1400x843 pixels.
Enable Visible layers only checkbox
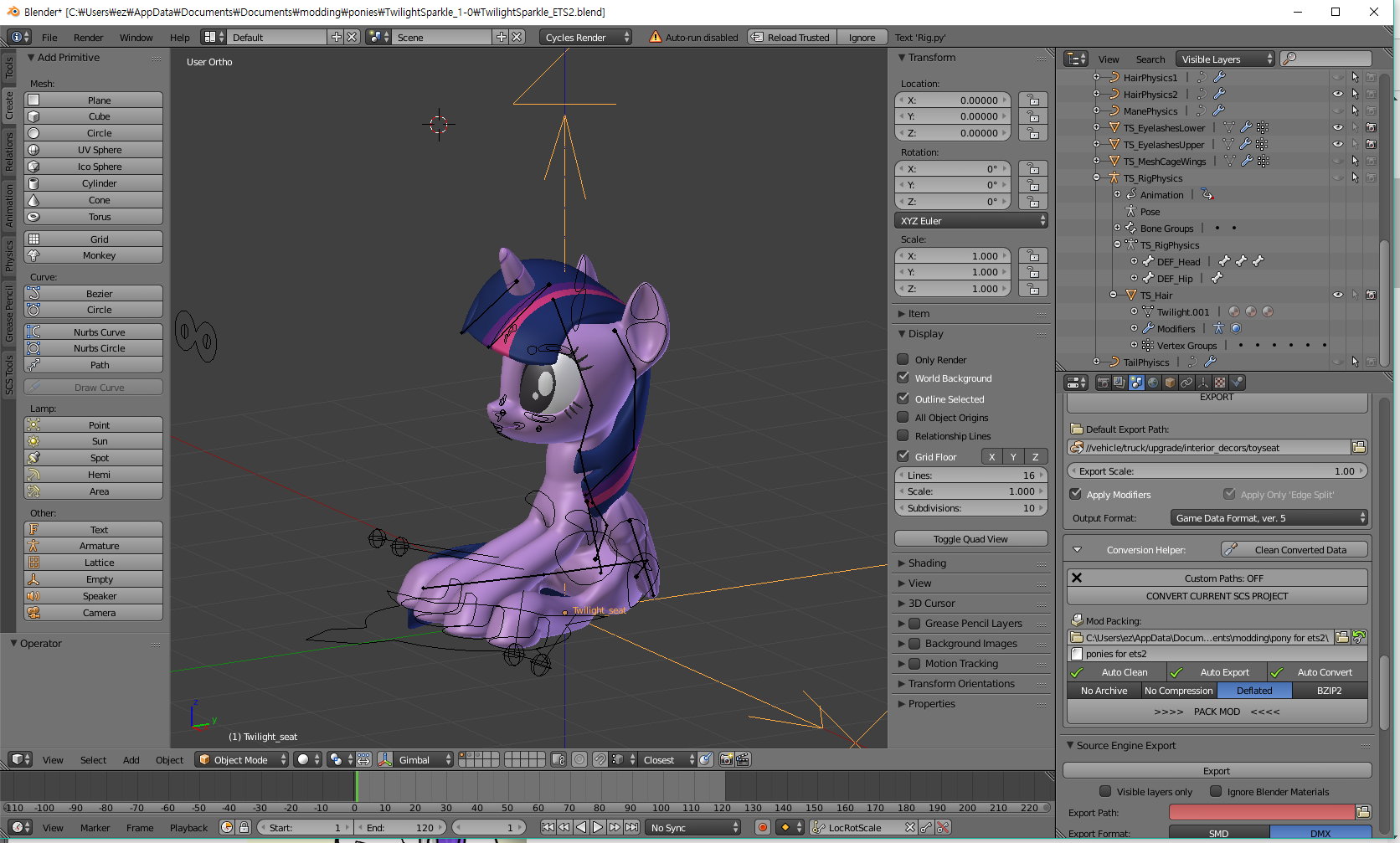pos(1105,791)
